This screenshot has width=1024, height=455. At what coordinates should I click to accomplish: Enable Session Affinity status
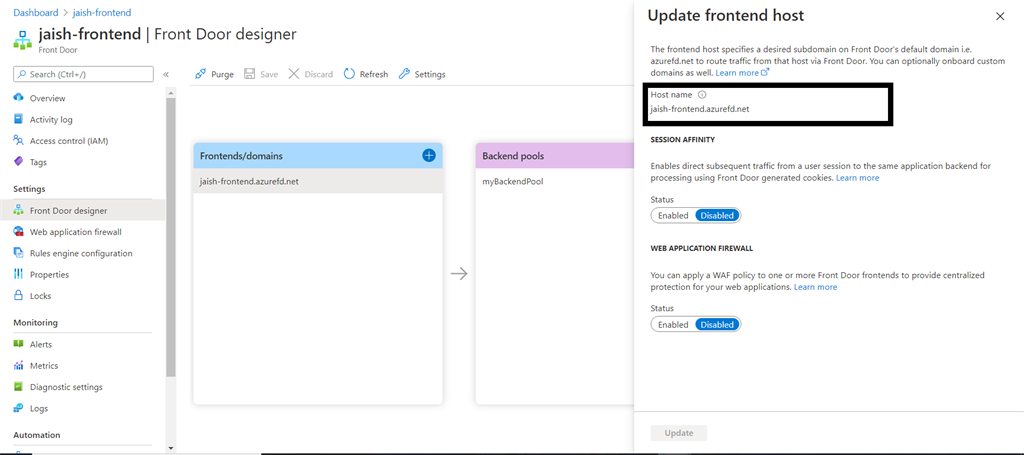673,215
